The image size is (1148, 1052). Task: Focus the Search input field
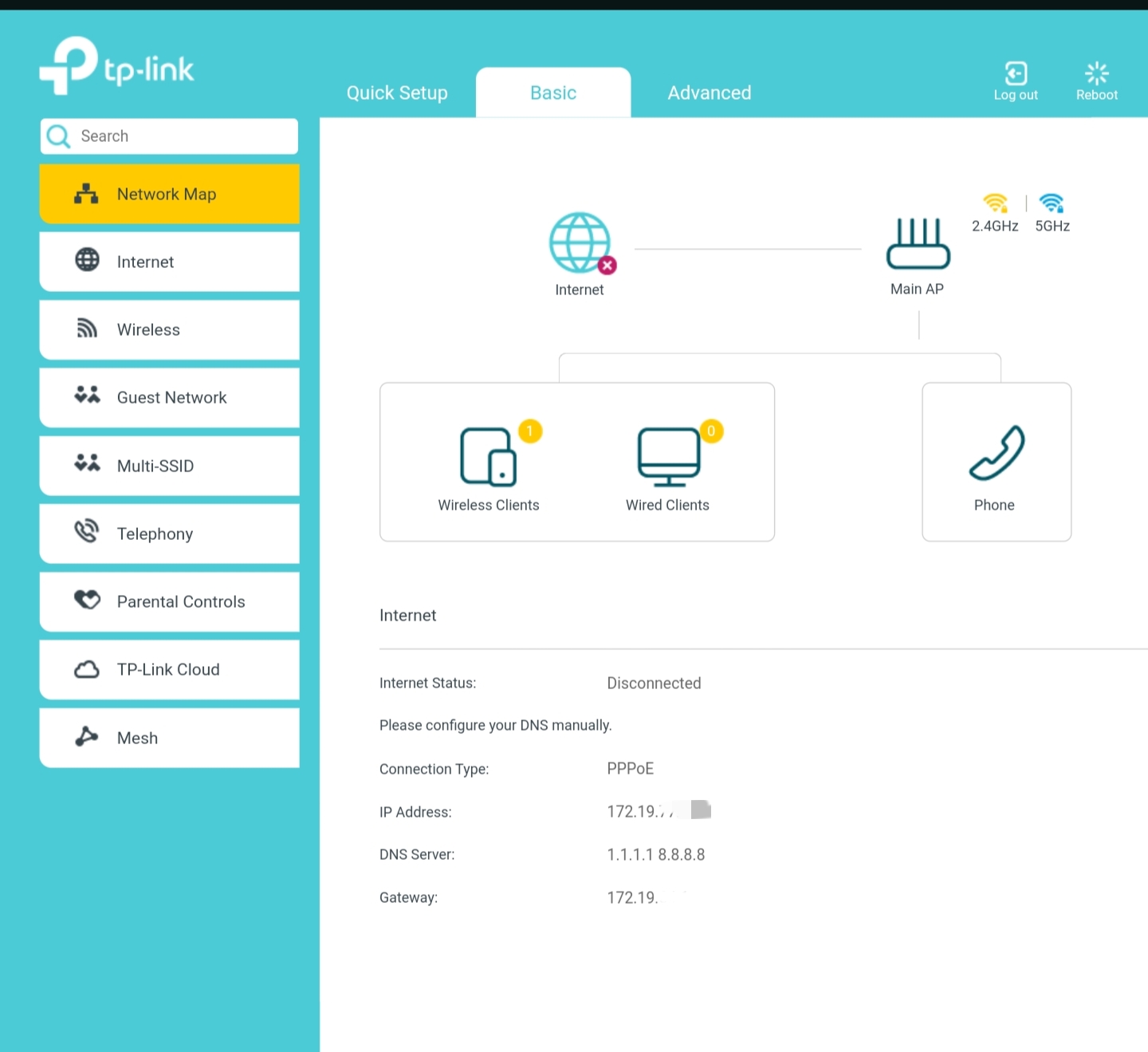[x=169, y=136]
